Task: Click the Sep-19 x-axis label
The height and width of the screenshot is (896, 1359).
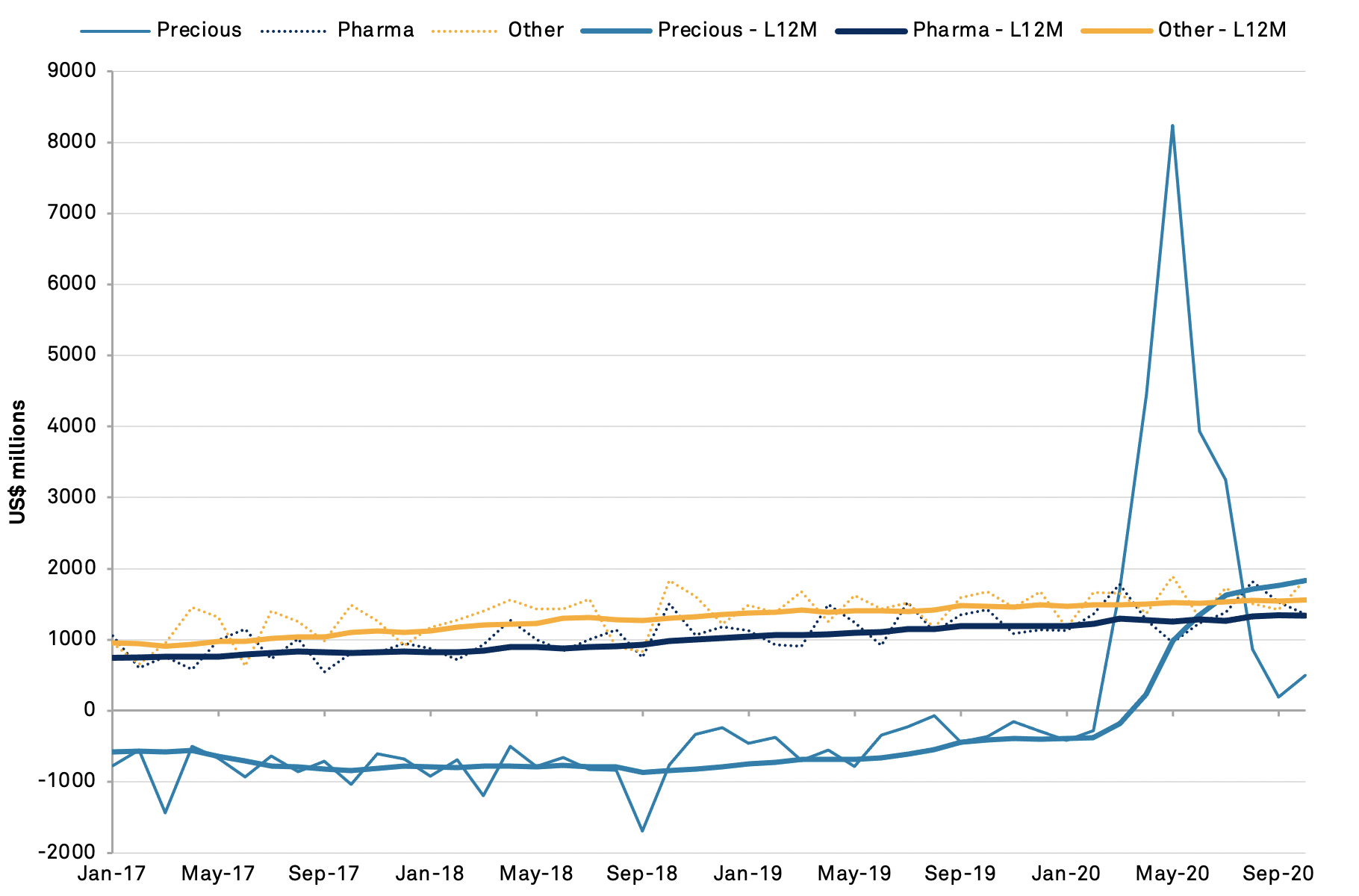Action: [960, 874]
